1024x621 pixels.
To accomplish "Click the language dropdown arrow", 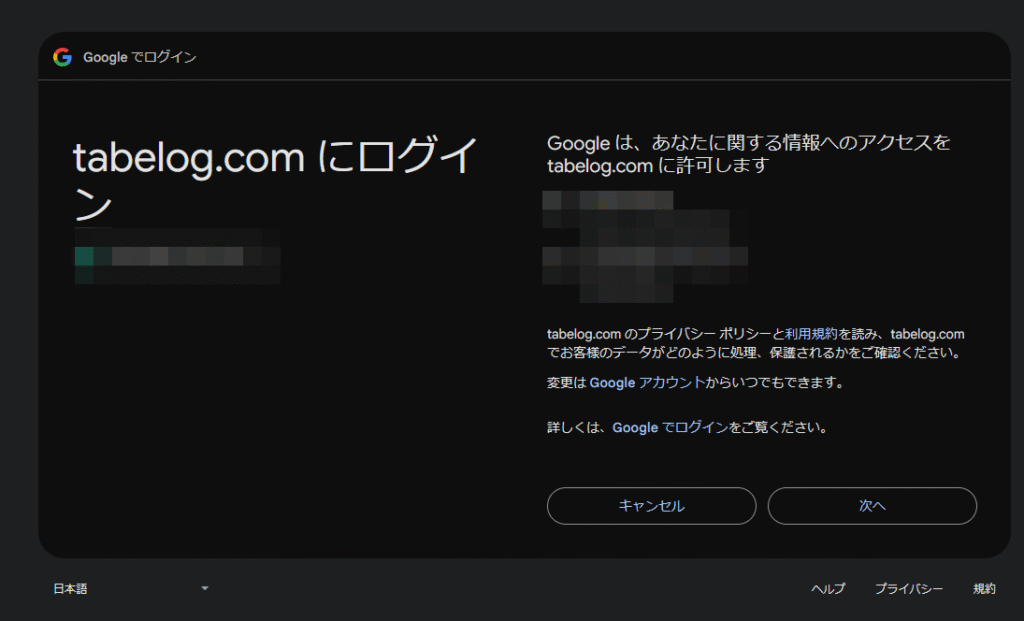I will pyautogui.click(x=204, y=588).
